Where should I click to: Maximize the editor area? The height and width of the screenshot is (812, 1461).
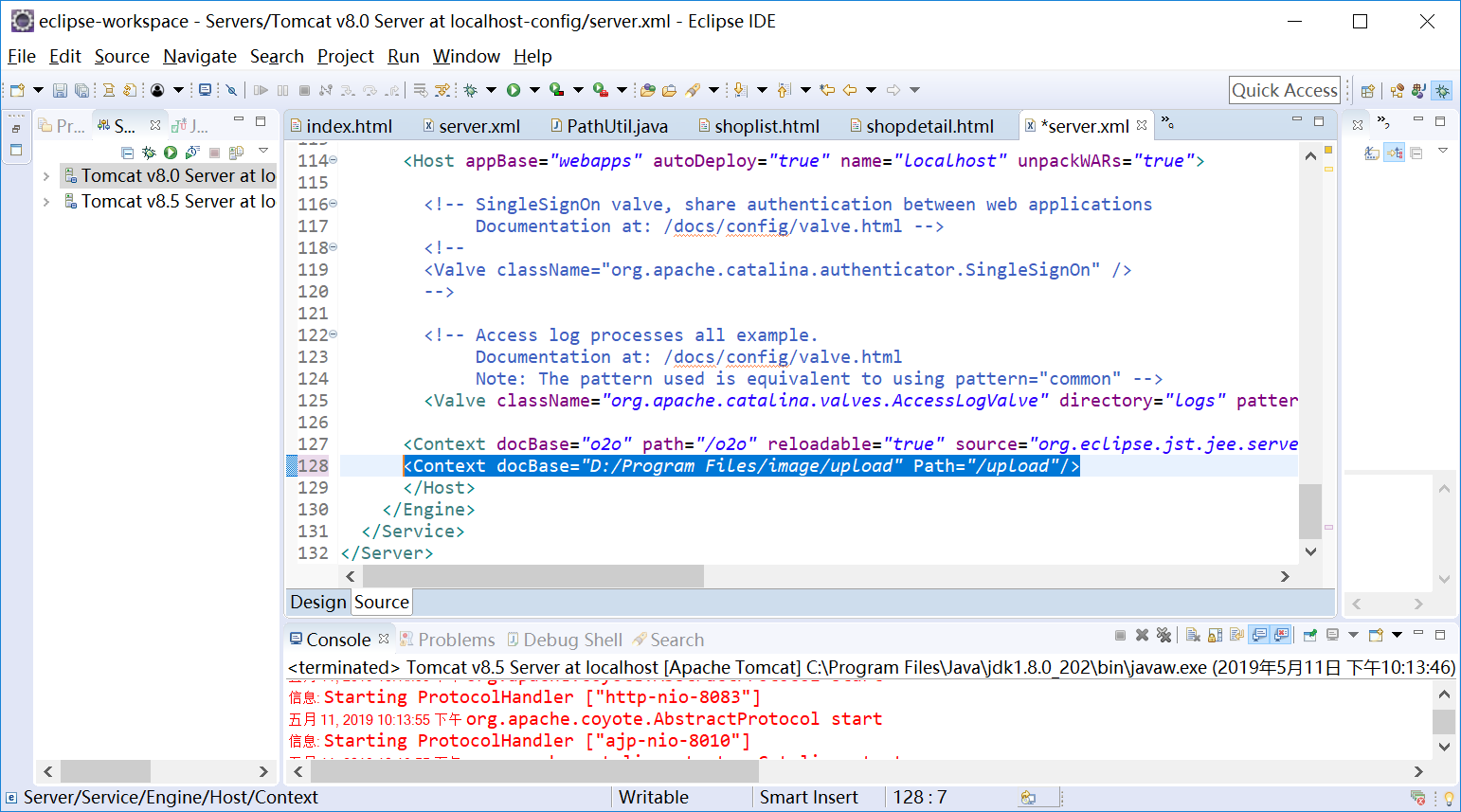tap(1319, 121)
